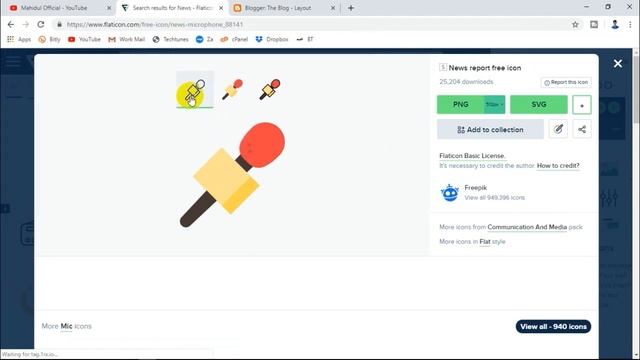Open Flaticon Basic License link
The width and height of the screenshot is (640, 360).
pos(472,156)
